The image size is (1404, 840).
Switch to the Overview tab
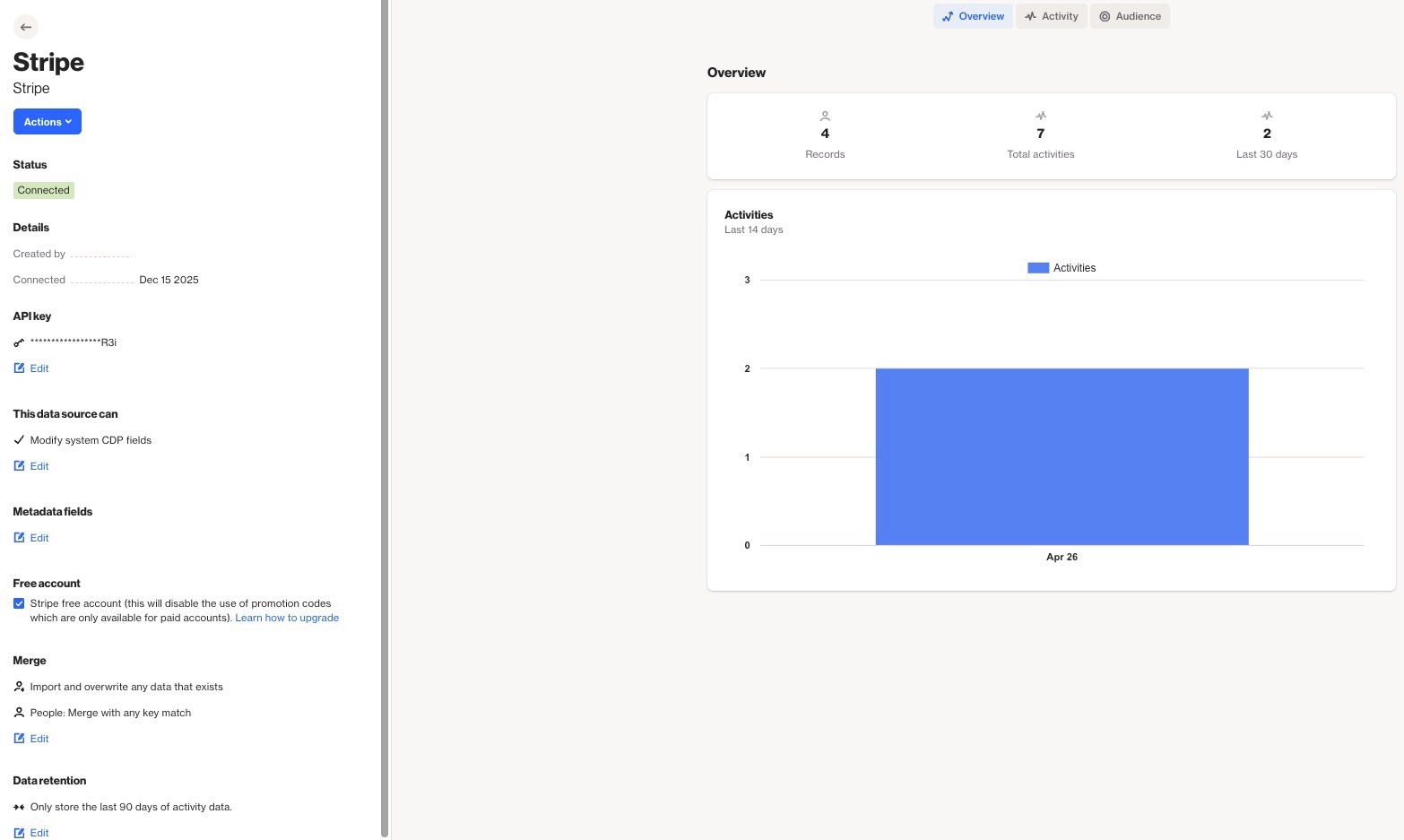pyautogui.click(x=973, y=16)
